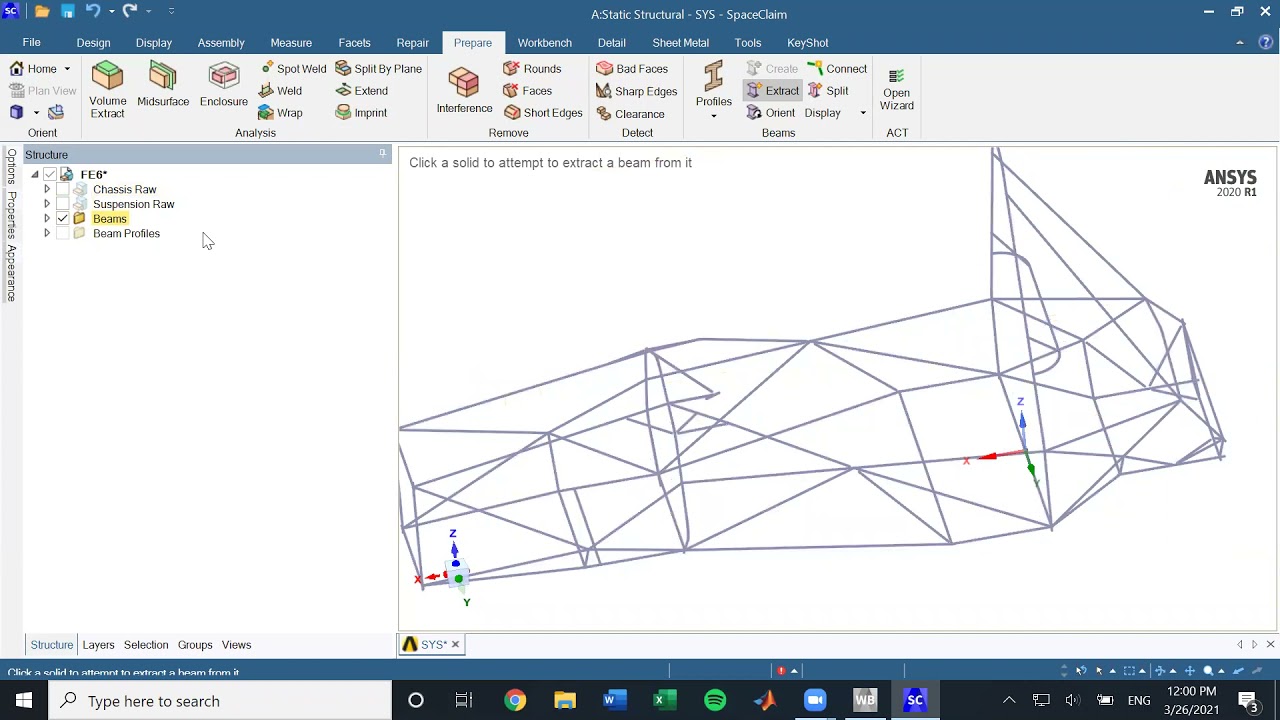Expand the Beam Profiles tree node
This screenshot has height=720, width=1280.
pos(47,234)
